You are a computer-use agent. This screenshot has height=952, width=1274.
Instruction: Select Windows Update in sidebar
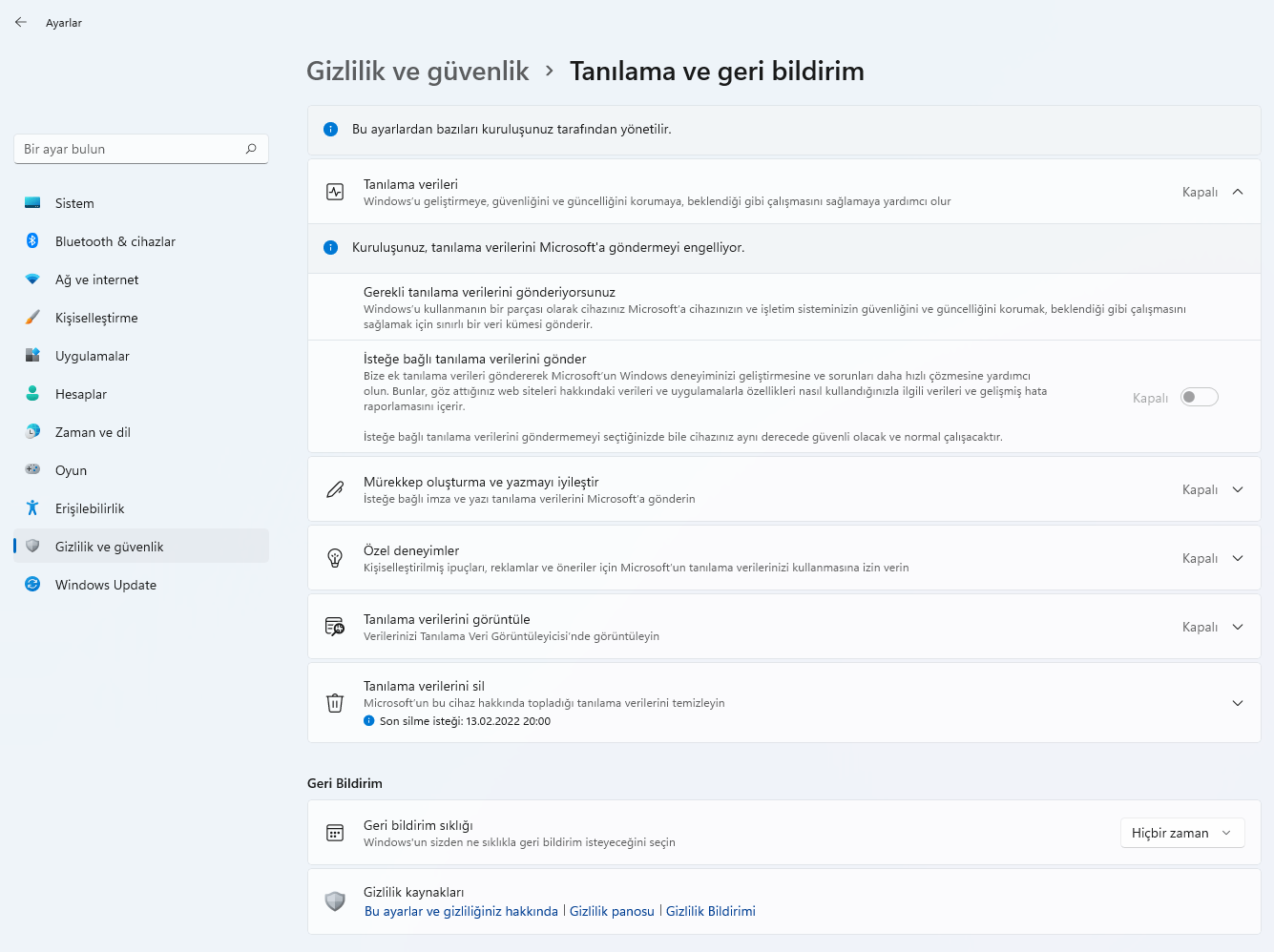[141, 585]
